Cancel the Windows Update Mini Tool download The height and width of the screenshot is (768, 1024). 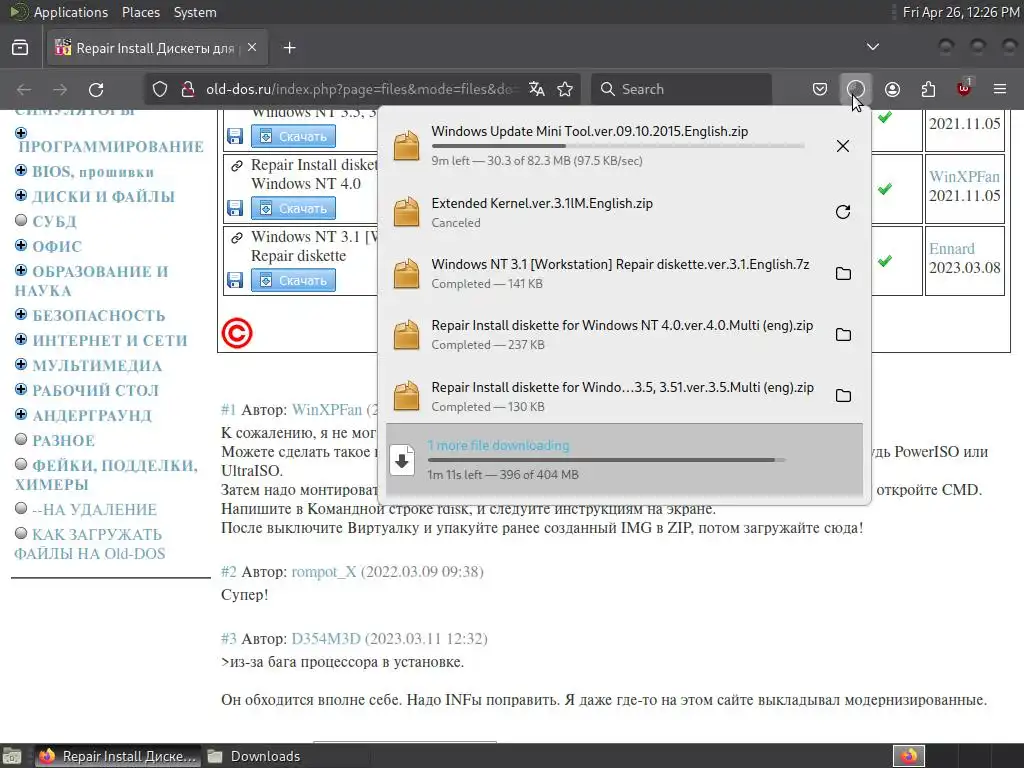842,146
